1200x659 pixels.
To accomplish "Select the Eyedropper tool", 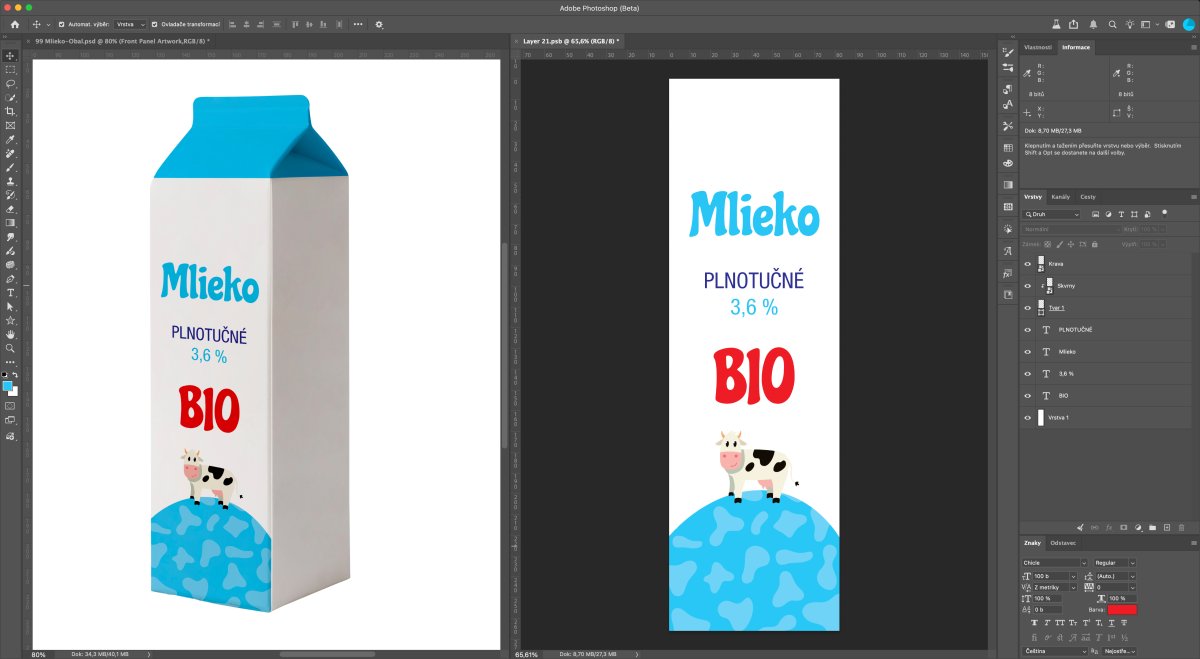I will pos(10,140).
